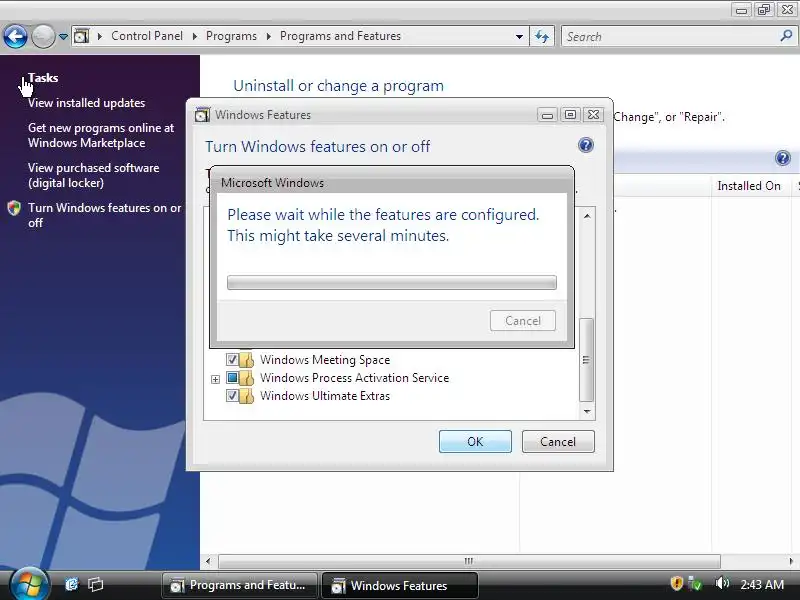This screenshot has height=600, width=800.
Task: Click the network status tray icon
Action: click(x=695, y=583)
